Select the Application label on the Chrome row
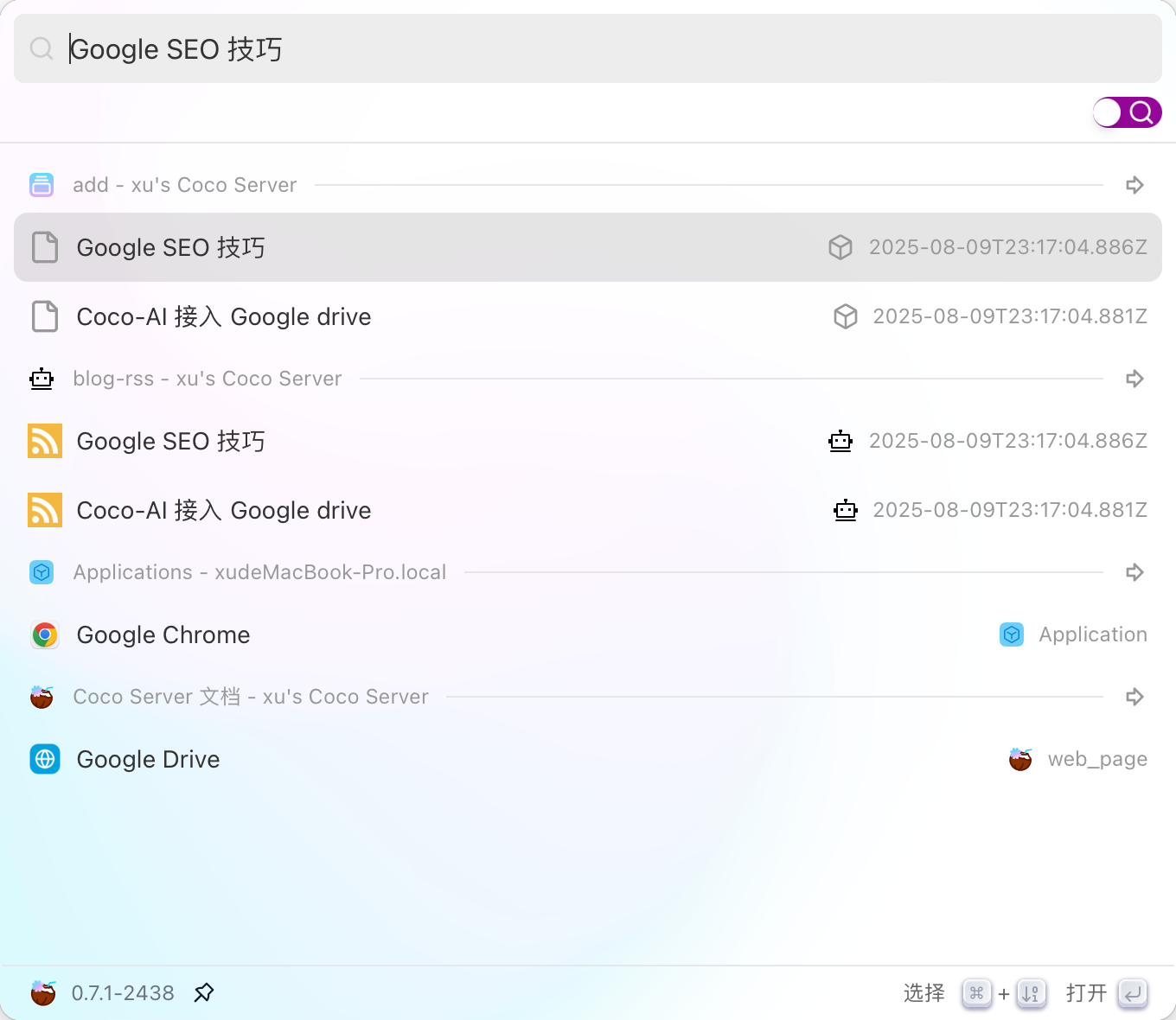This screenshot has width=1176, height=1020. (x=1093, y=634)
